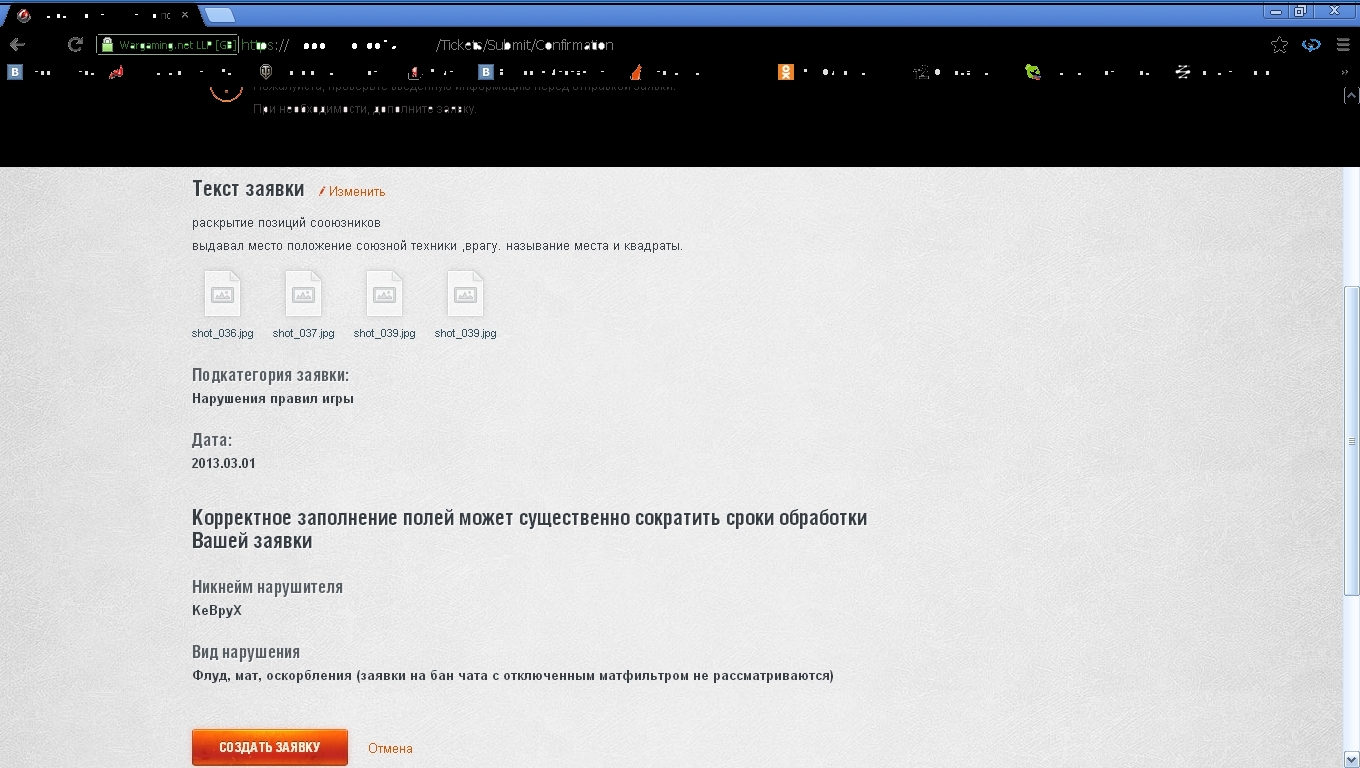The height and width of the screenshot is (768, 1360).
Task: Go back using the browser back arrow
Action: point(17,45)
